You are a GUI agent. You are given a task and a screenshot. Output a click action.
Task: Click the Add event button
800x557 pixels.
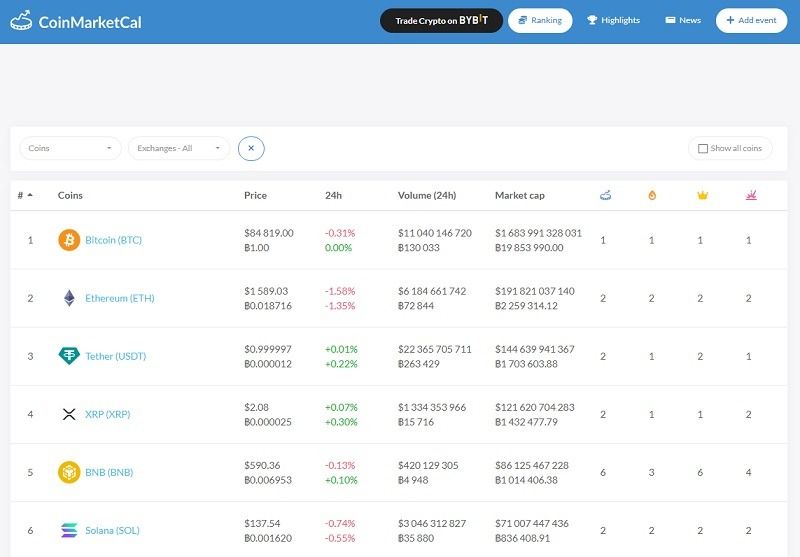tap(751, 20)
